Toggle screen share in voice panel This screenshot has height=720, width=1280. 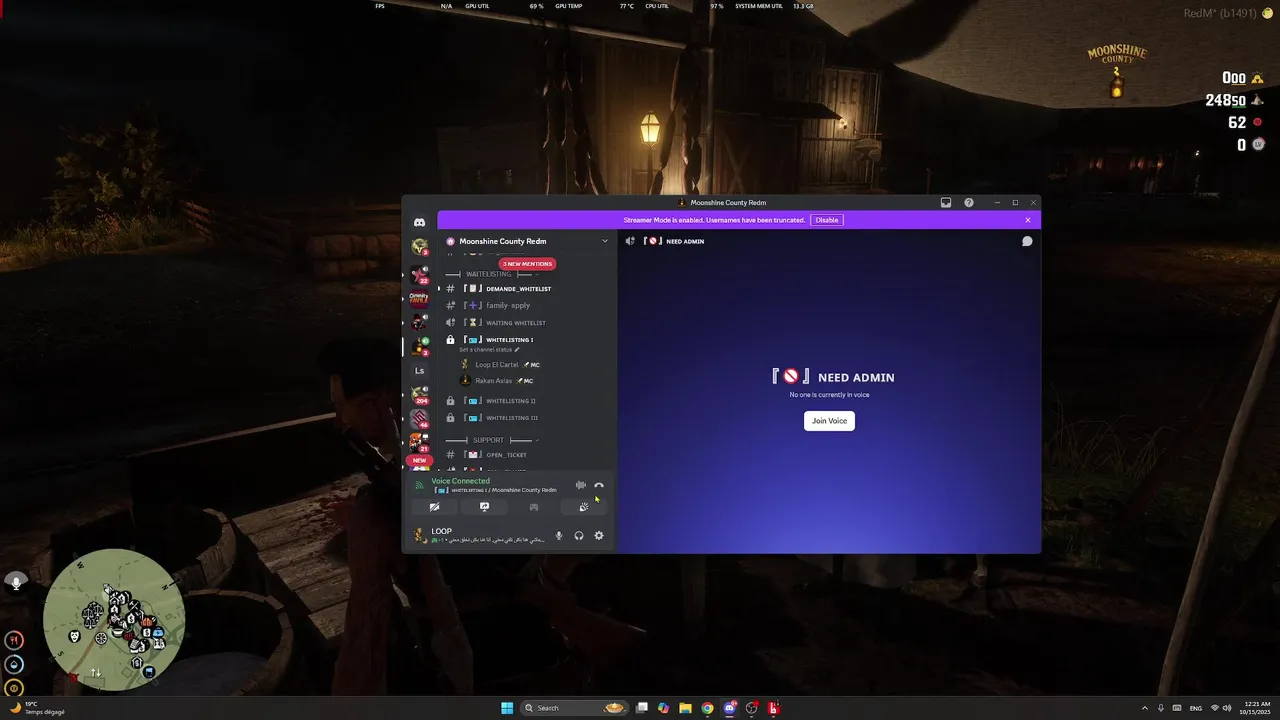pyautogui.click(x=484, y=507)
